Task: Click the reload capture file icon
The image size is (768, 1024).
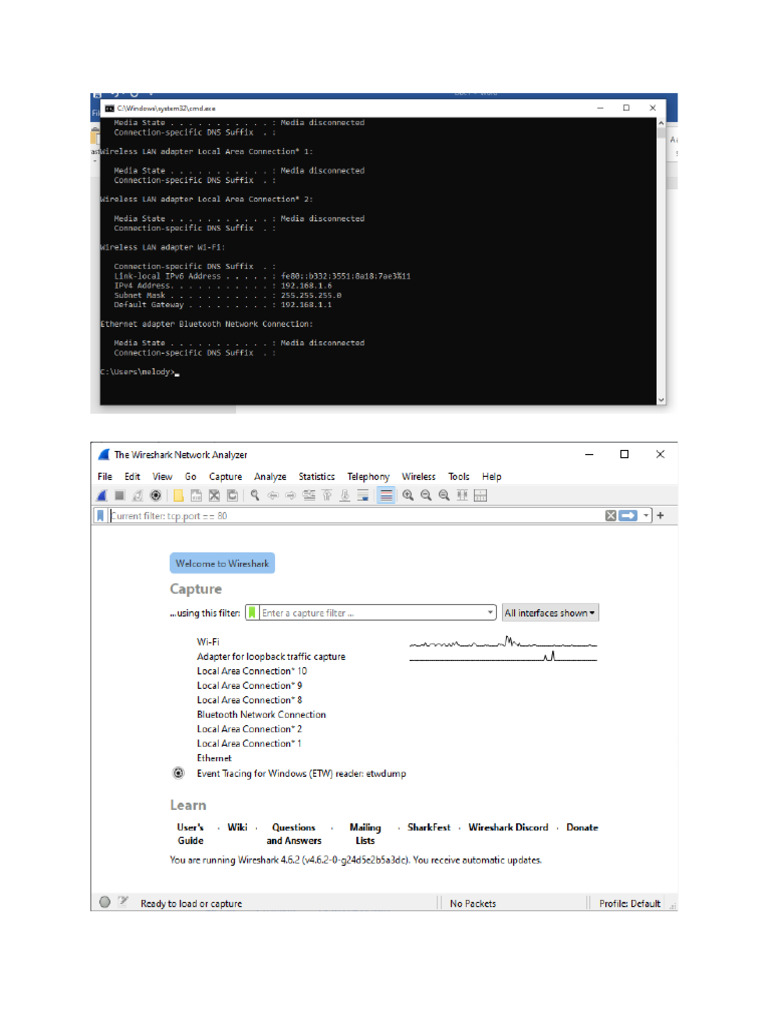Action: [x=232, y=496]
